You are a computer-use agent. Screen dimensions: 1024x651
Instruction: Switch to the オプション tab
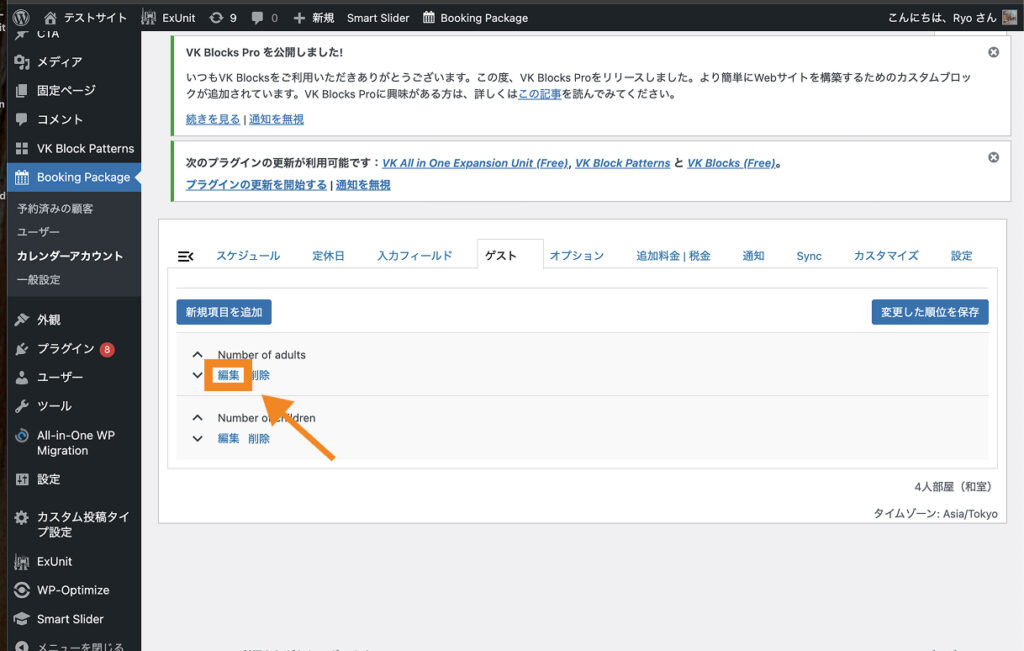click(576, 256)
